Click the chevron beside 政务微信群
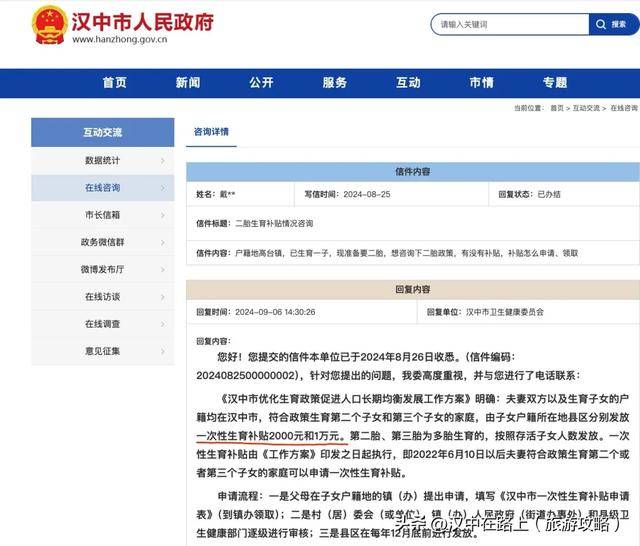 [163, 242]
